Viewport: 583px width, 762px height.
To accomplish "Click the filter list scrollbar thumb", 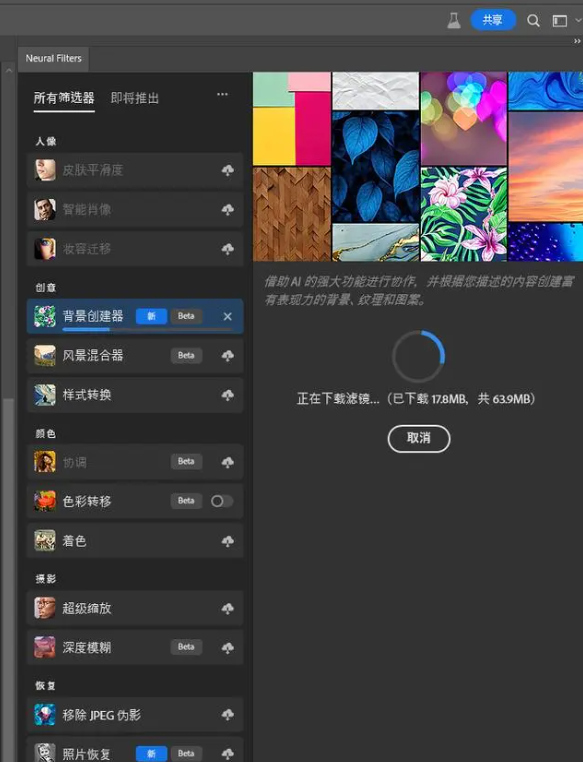I will [8, 578].
